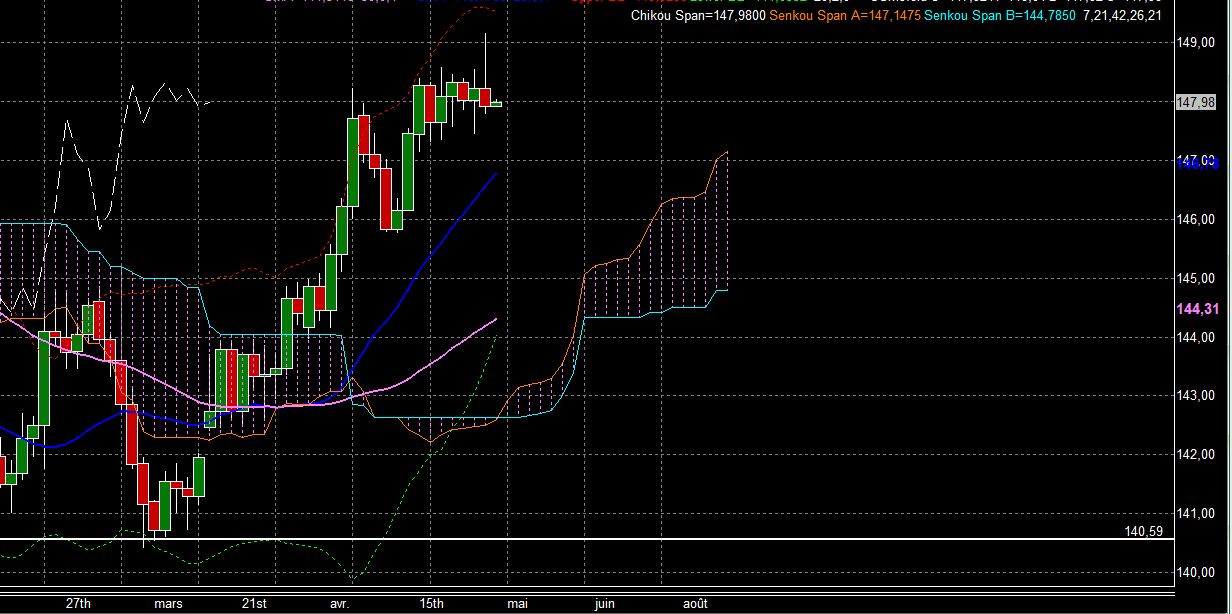The height and width of the screenshot is (614, 1232).
Task: Select the pink 144,31 indicator value
Action: tap(1196, 310)
